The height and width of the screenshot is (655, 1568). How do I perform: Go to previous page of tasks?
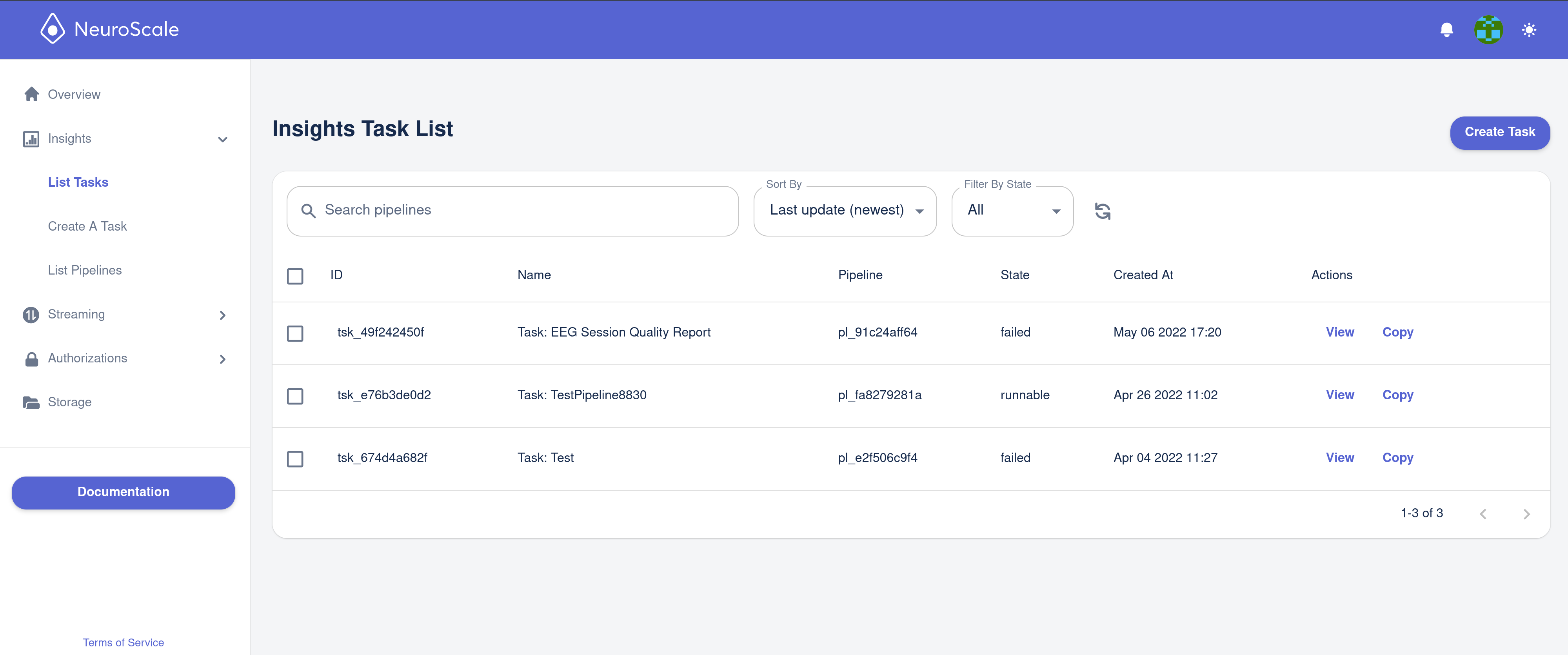[x=1483, y=514]
